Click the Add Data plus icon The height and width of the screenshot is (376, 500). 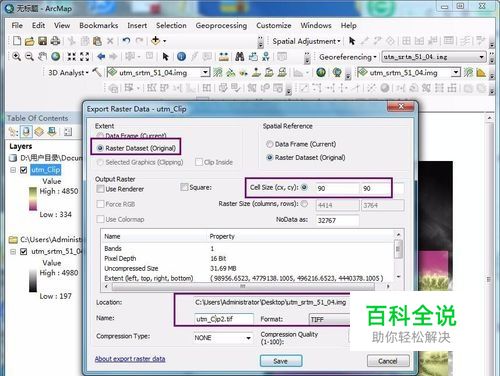pos(155,41)
